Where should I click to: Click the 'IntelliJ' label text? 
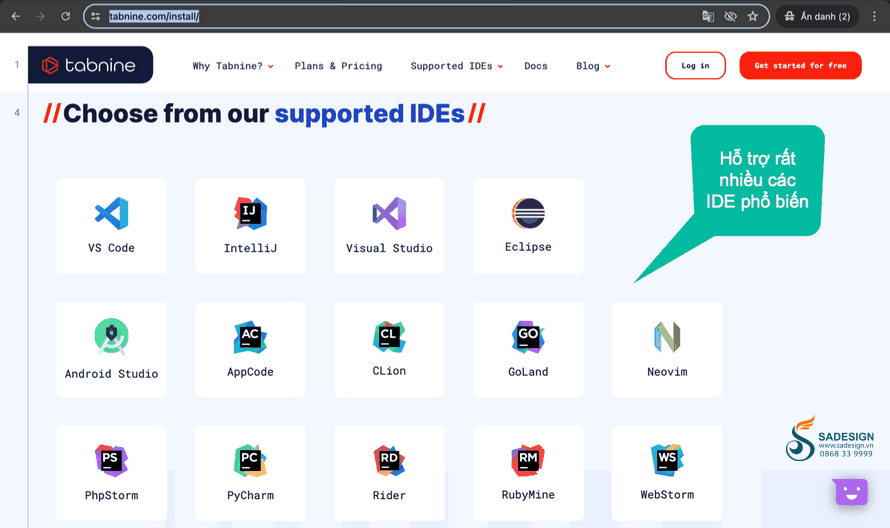(250, 248)
